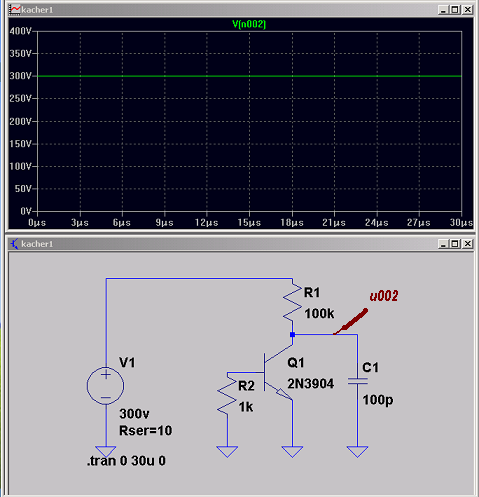Screen dimensions: 479x497
Task: Click the blue junction node at collector
Action: coord(292,334)
